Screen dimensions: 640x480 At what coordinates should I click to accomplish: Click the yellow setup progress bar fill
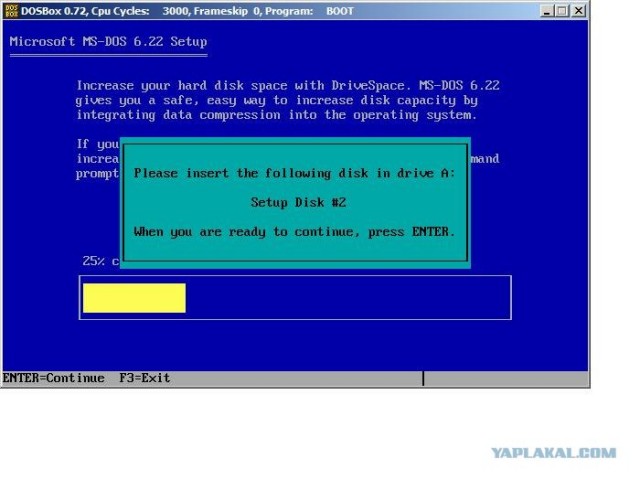tap(134, 298)
